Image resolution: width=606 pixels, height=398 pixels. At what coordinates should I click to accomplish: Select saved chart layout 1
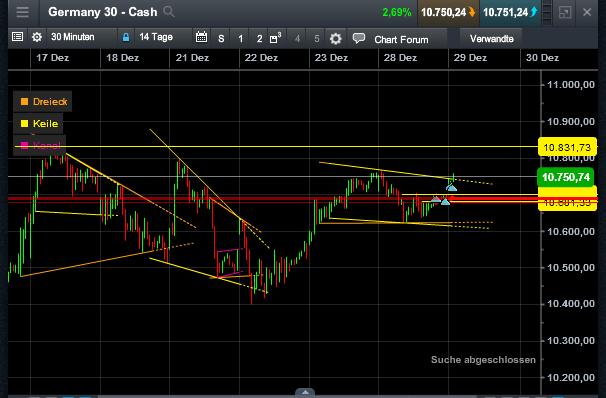pyautogui.click(x=240, y=38)
